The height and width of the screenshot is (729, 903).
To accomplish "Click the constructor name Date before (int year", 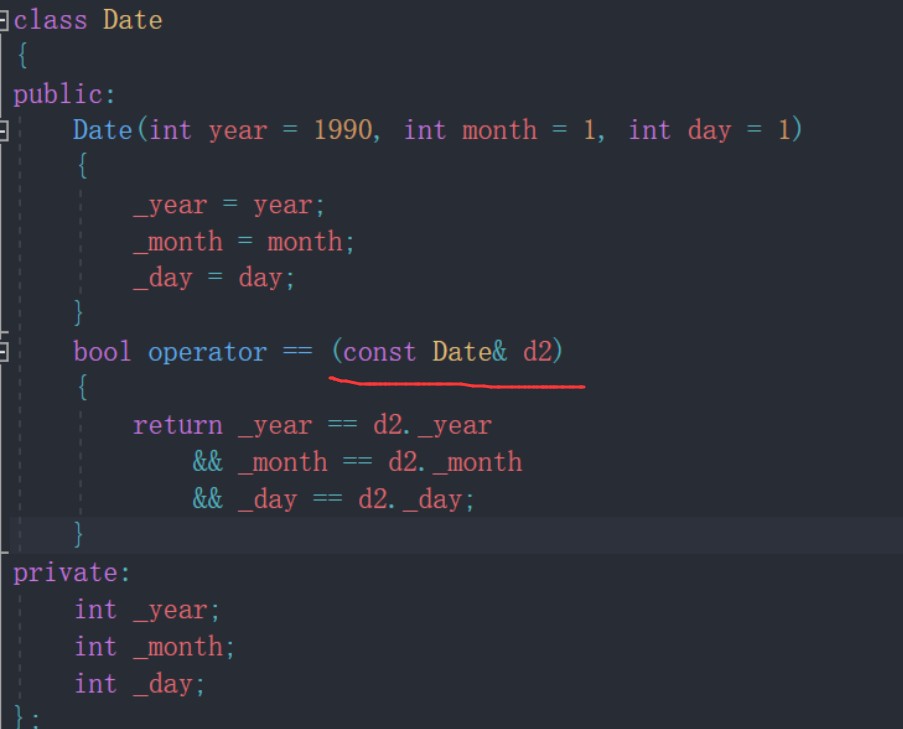I will click(x=103, y=130).
